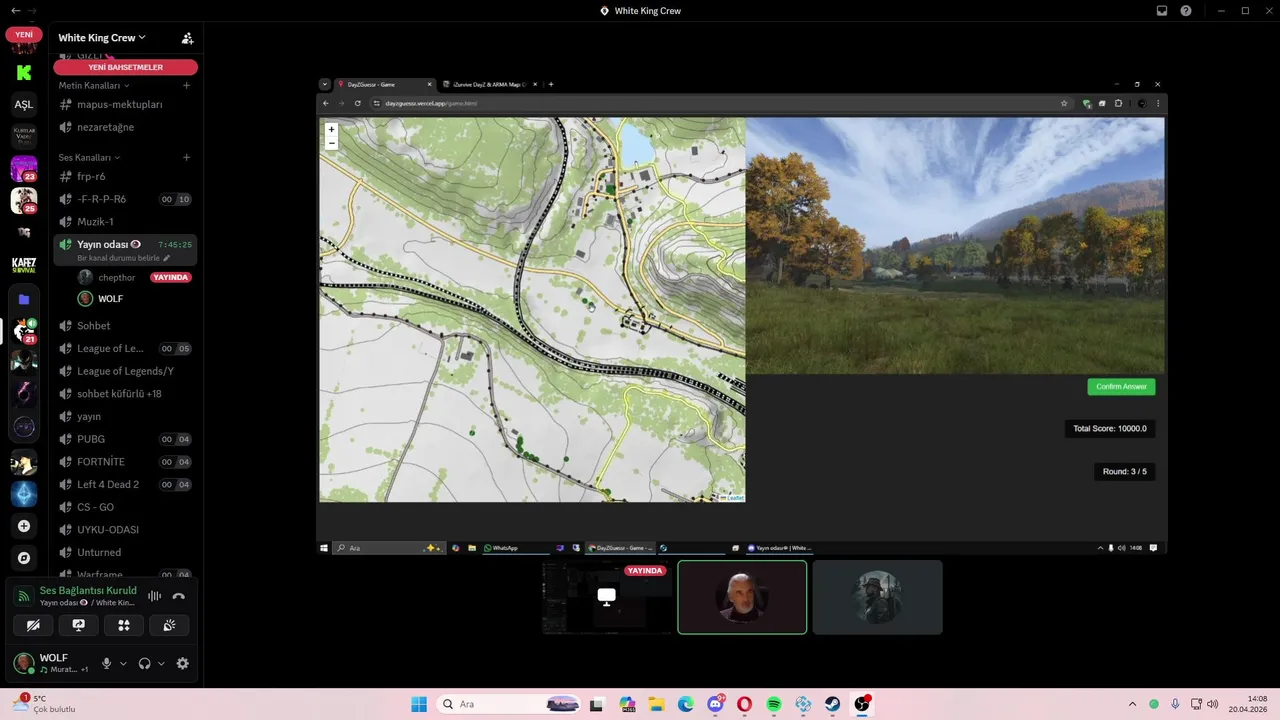This screenshot has height=720, width=1280.
Task: Open the Discover servers compass icon
Action: coord(24,558)
